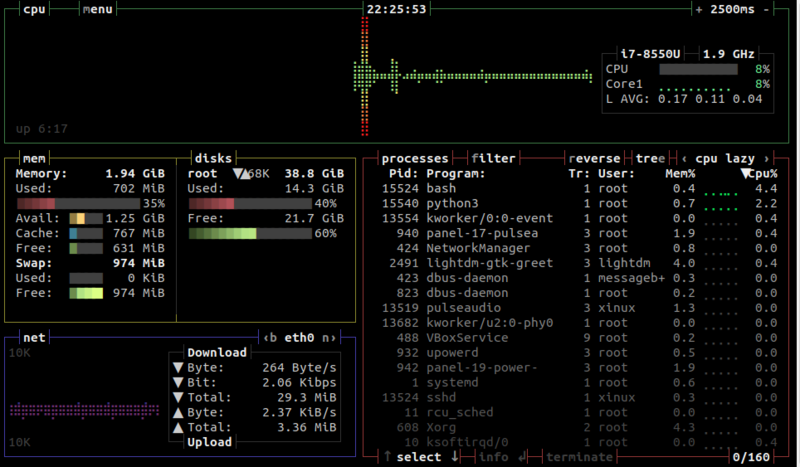This screenshot has height=467, width=800.
Task: Switch to next network interface using n
Action: pyautogui.click(x=325, y=337)
